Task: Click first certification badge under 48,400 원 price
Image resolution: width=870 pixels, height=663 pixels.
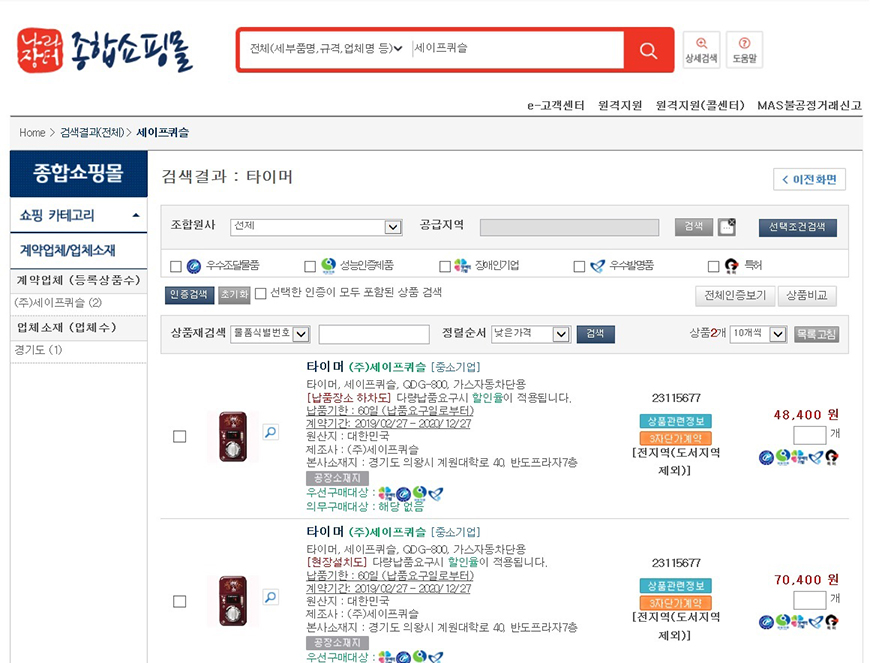Action: [x=766, y=458]
